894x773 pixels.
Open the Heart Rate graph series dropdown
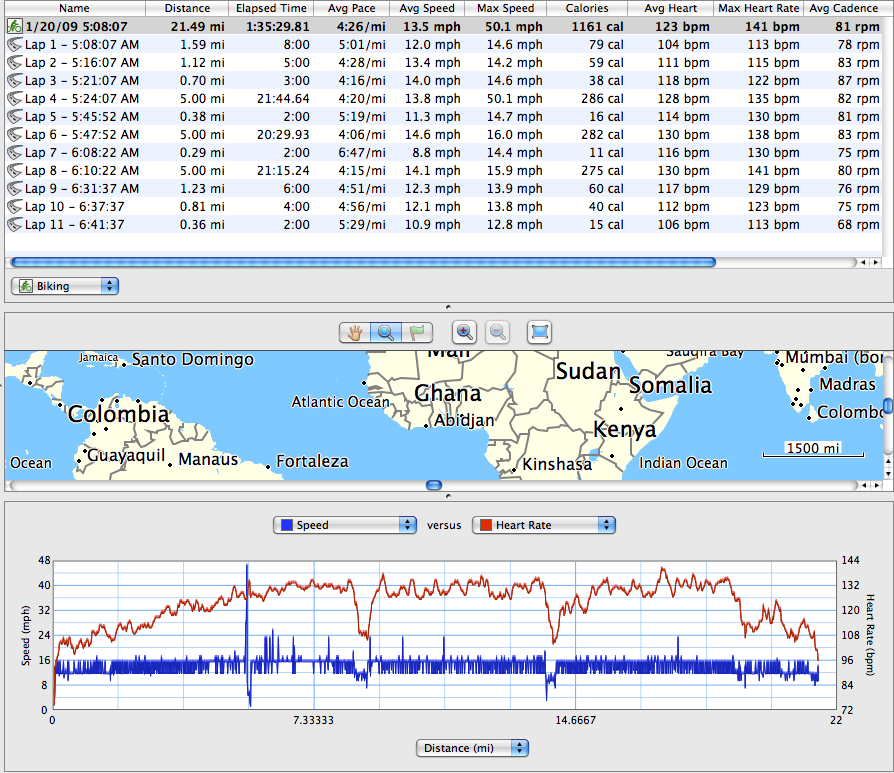(x=544, y=525)
